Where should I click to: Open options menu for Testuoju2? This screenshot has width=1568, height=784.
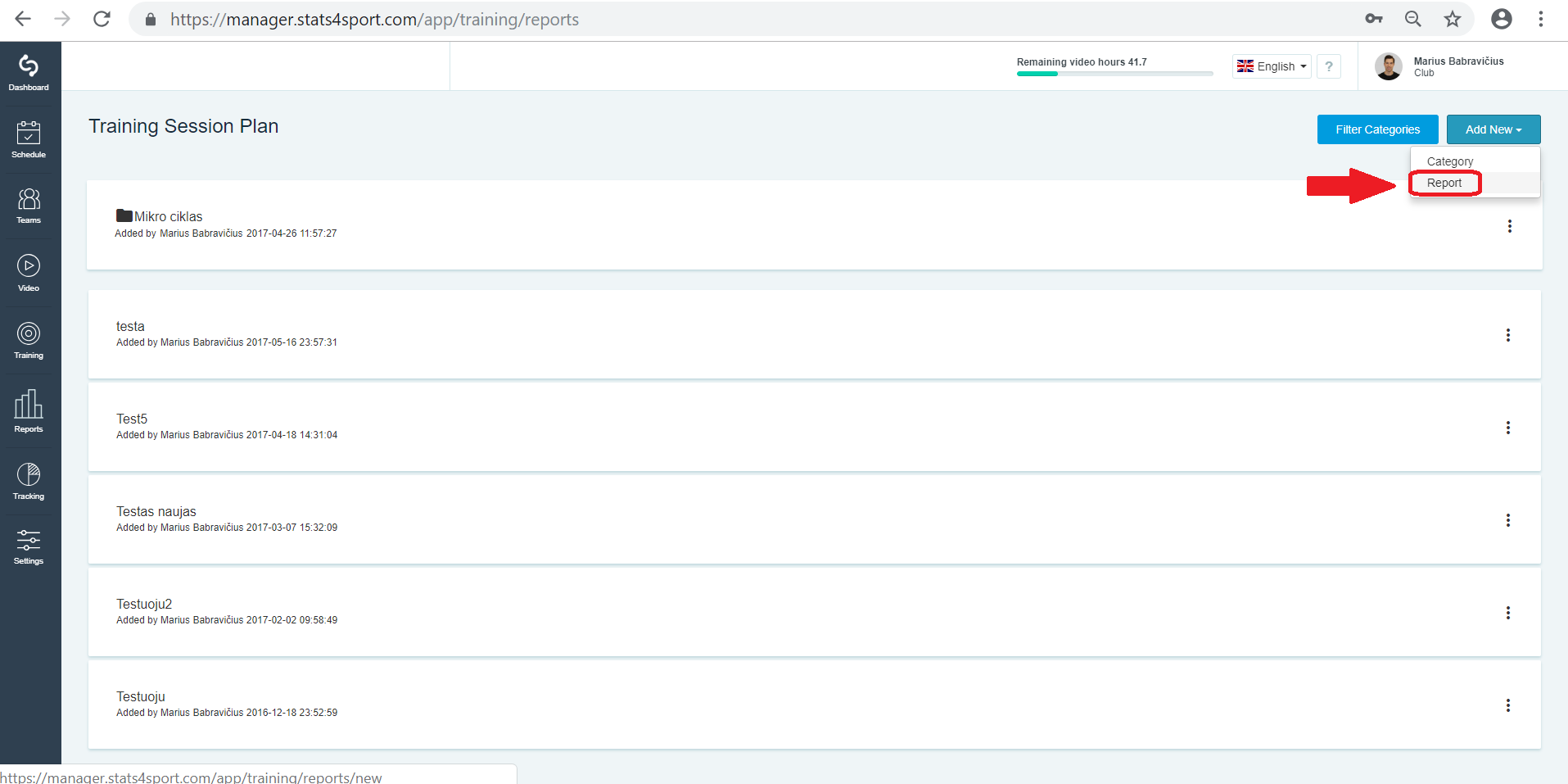(x=1508, y=613)
